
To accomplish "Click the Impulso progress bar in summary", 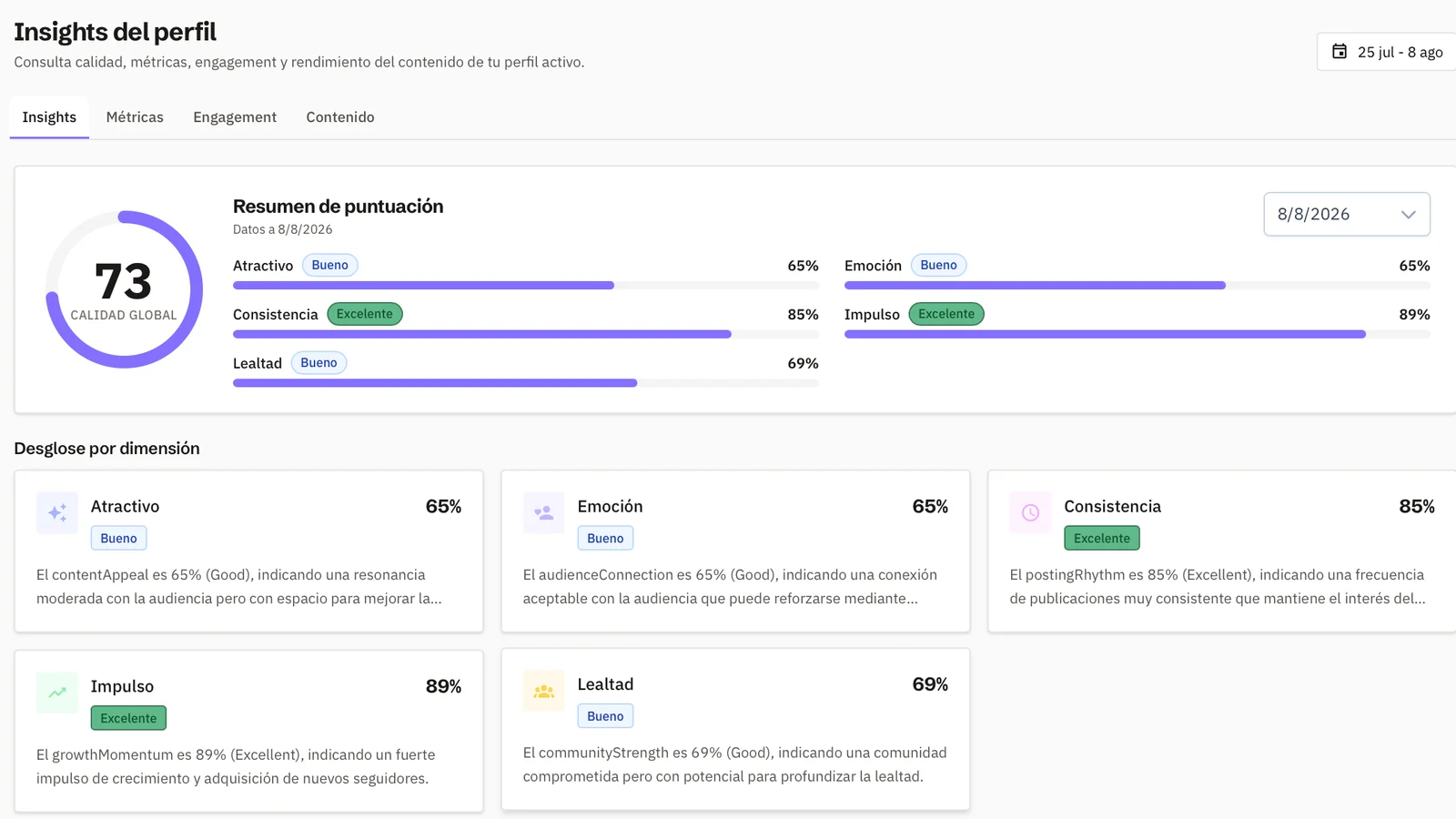I will [1137, 335].
